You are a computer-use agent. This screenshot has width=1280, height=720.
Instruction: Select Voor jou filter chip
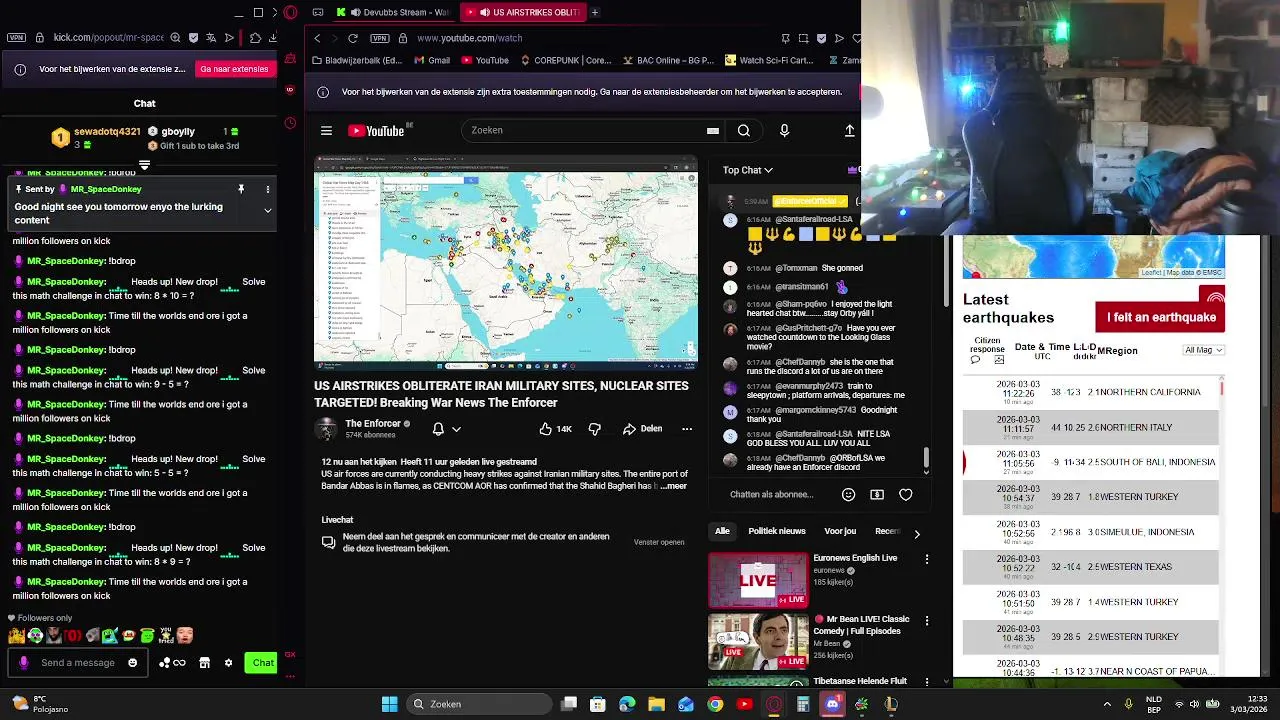(x=840, y=531)
